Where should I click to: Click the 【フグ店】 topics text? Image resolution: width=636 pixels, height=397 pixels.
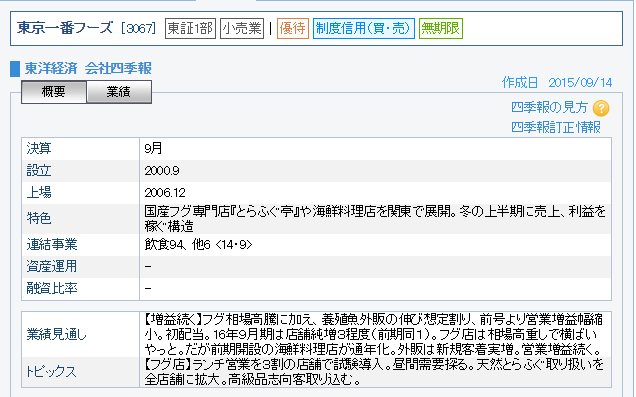[x=374, y=372]
